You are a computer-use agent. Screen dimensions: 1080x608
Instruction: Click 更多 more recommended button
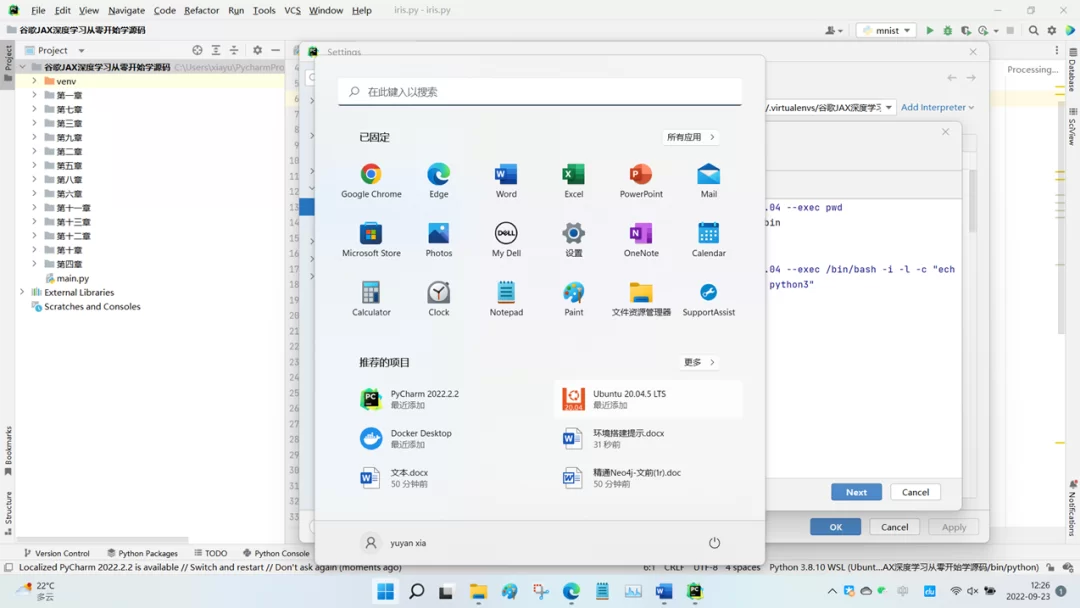point(698,362)
